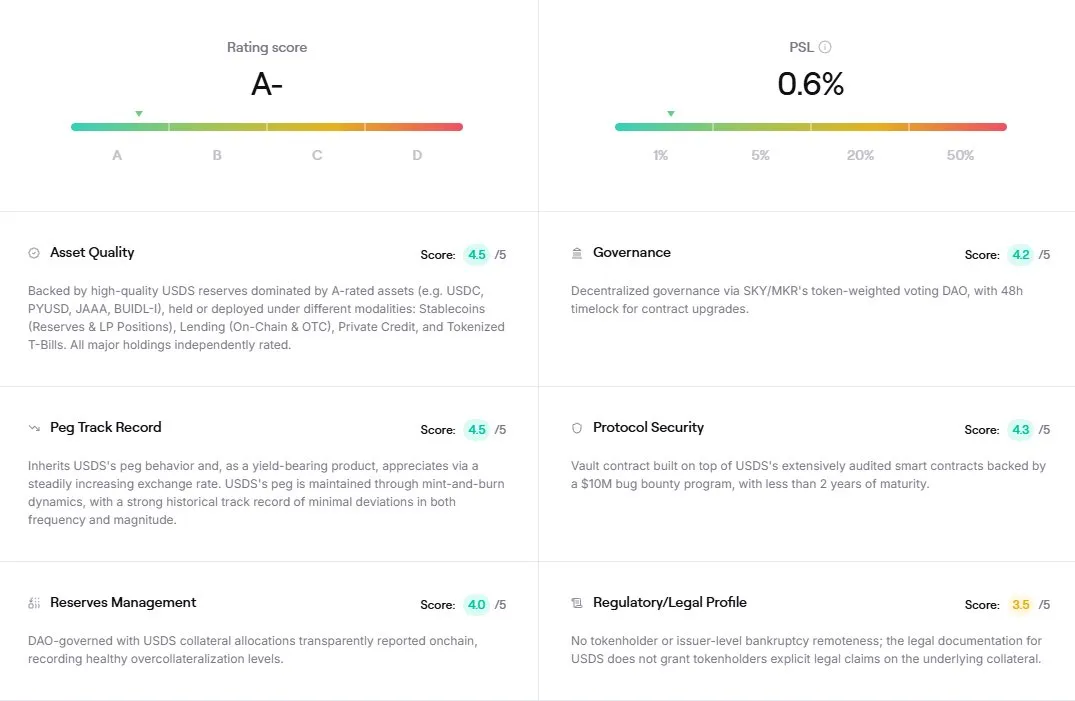
Task: Click the Governance building icon
Action: pyautogui.click(x=577, y=253)
